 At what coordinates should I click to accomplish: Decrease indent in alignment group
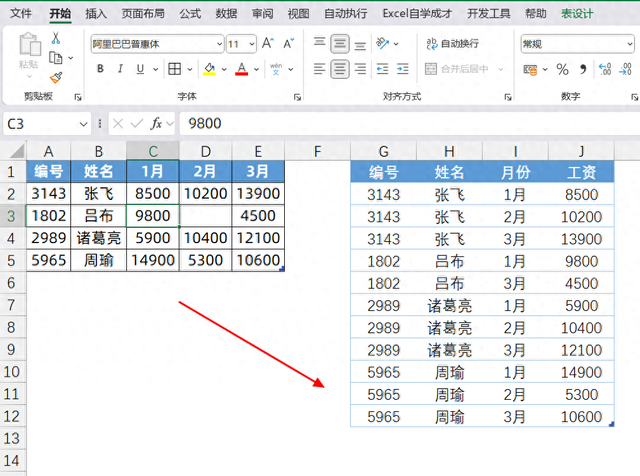point(382,69)
